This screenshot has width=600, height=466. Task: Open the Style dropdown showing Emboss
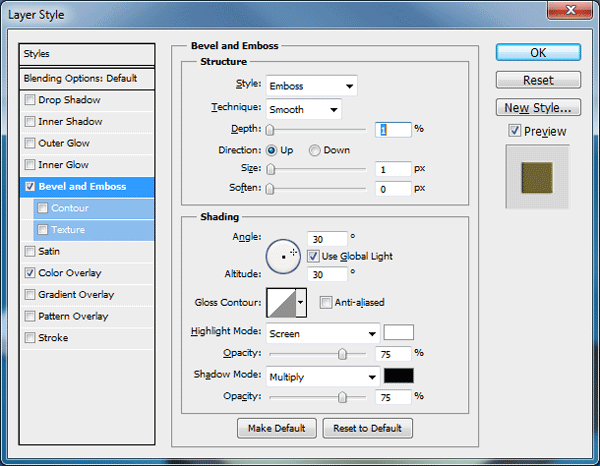click(x=311, y=86)
